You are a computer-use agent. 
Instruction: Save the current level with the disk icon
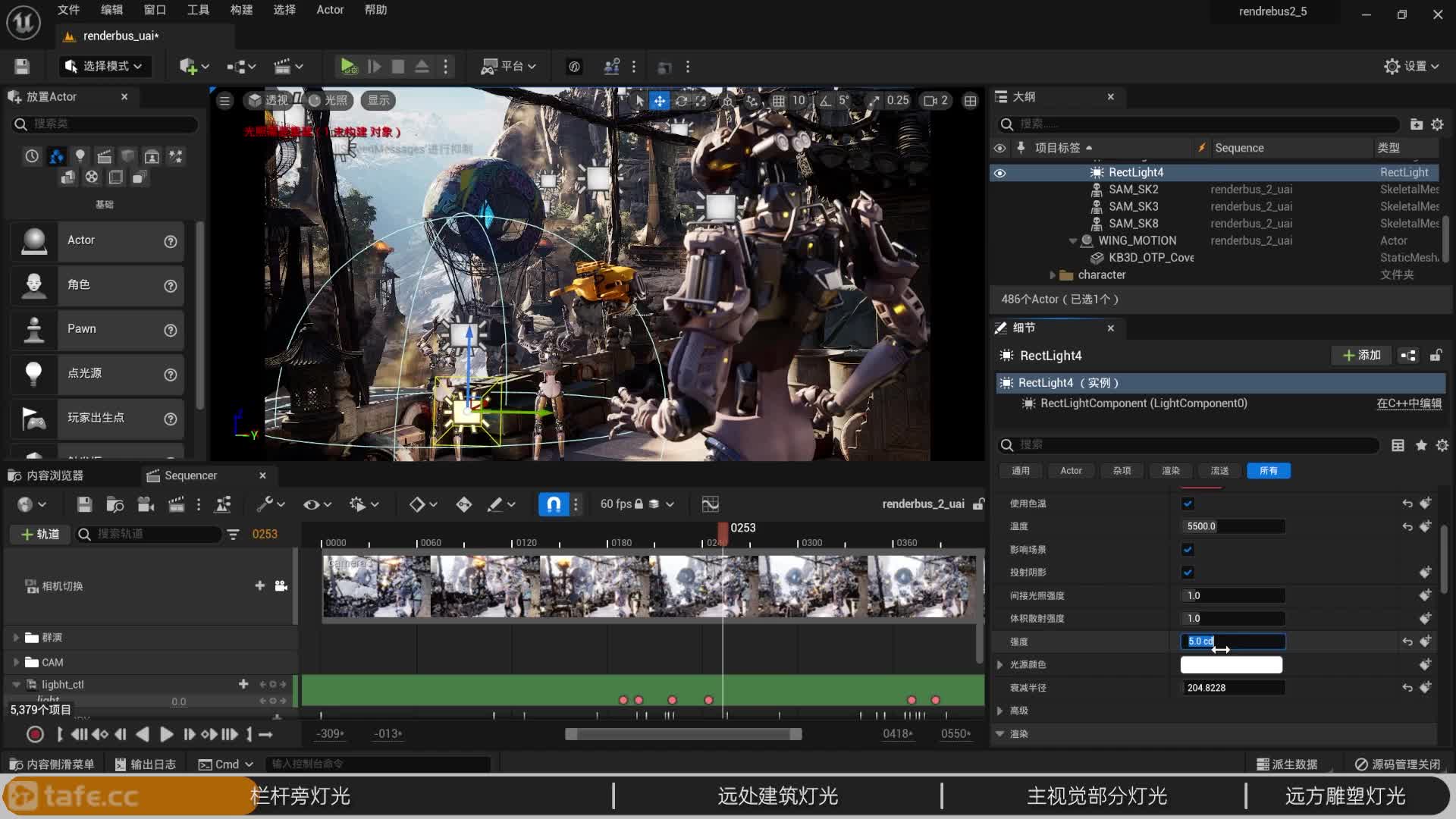tap(22, 67)
